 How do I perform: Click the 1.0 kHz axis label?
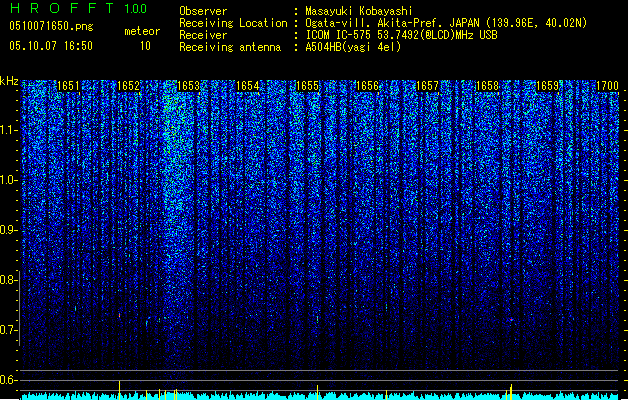pyautogui.click(x=8, y=180)
